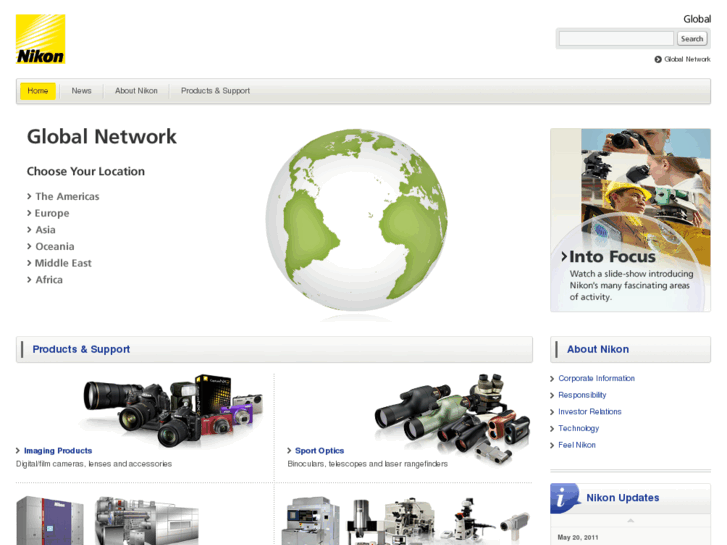Screen dimensions: 727x545
Task: Open the Imaging Products link
Action: pos(58,450)
